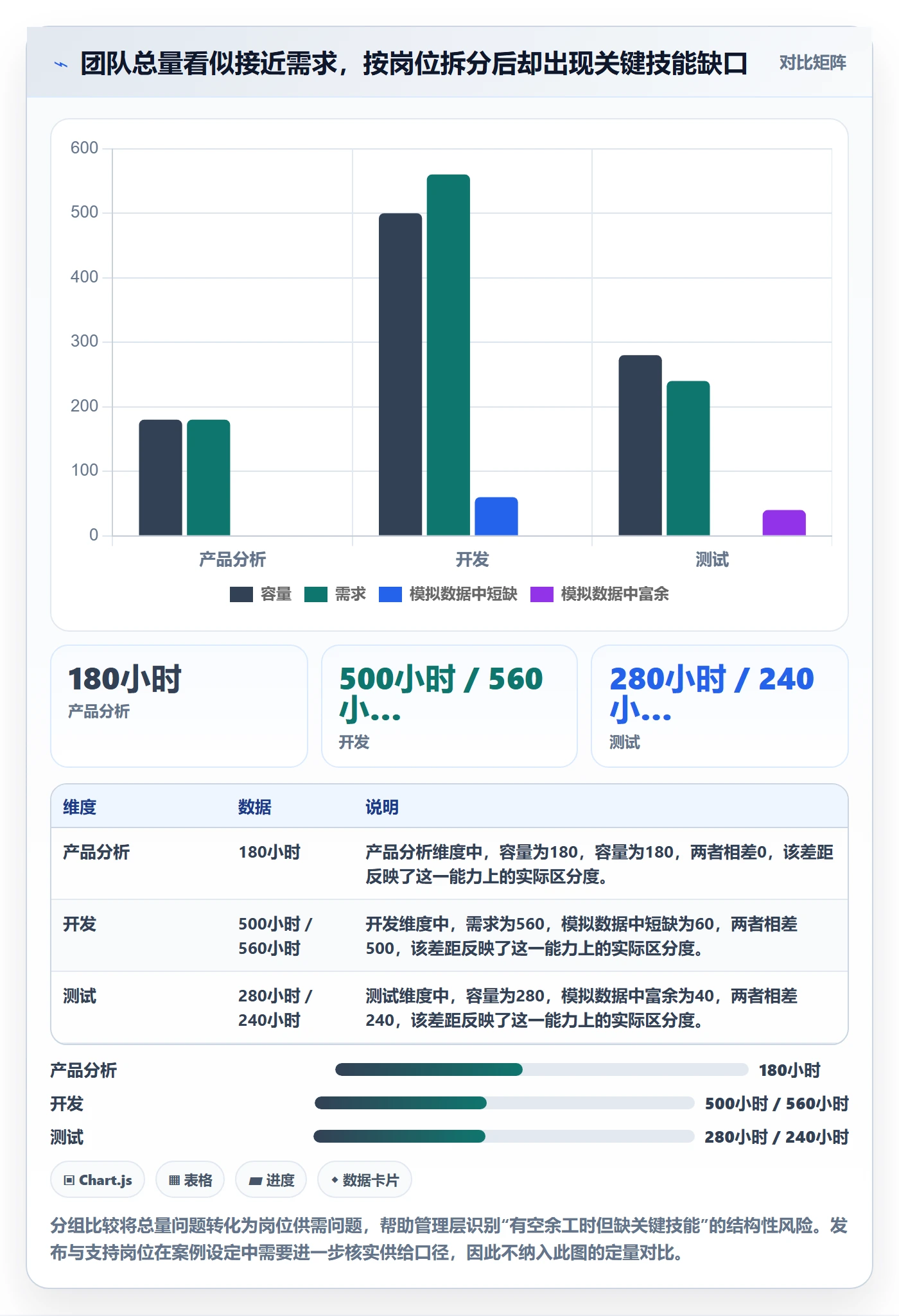Toggle the 需求 legend swatch
The width and height of the screenshot is (899, 1316).
coord(316,594)
